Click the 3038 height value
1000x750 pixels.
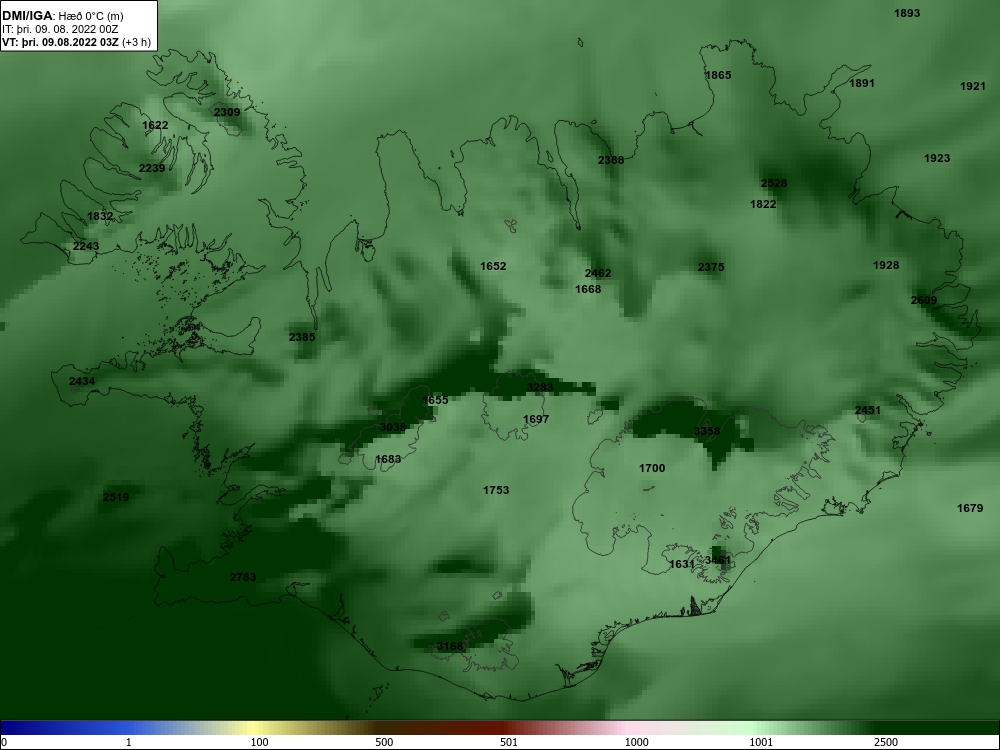click(393, 427)
